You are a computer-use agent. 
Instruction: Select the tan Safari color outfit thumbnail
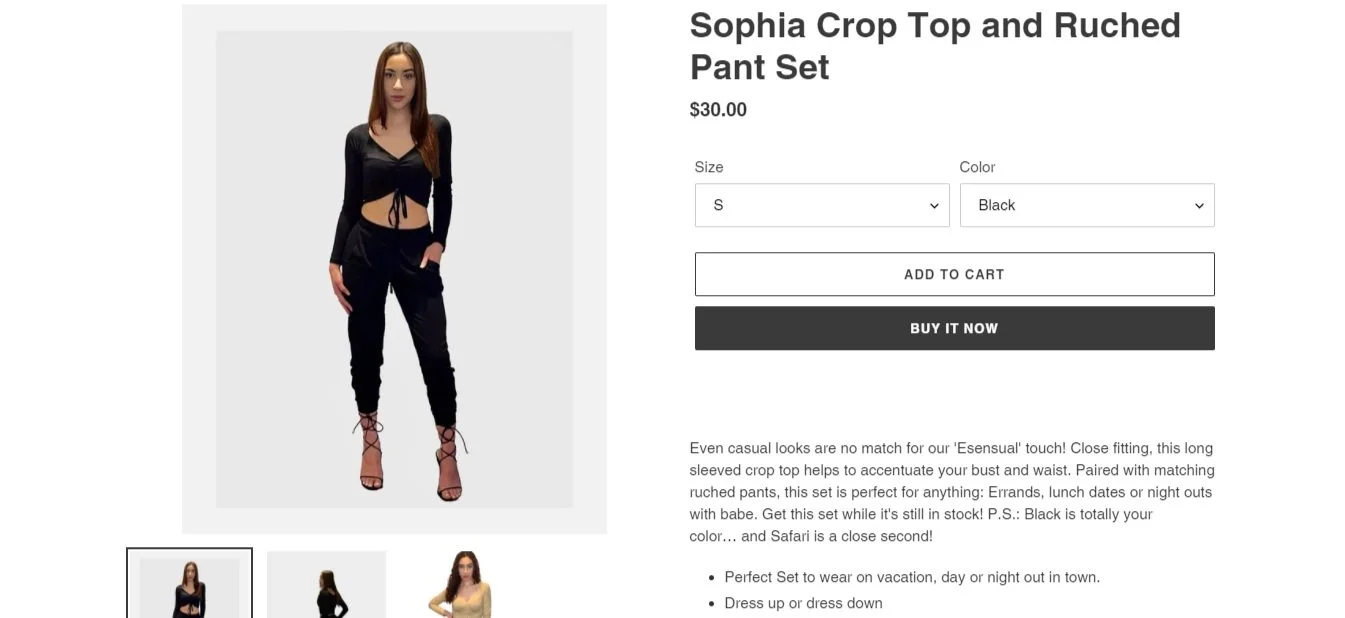[x=463, y=584]
